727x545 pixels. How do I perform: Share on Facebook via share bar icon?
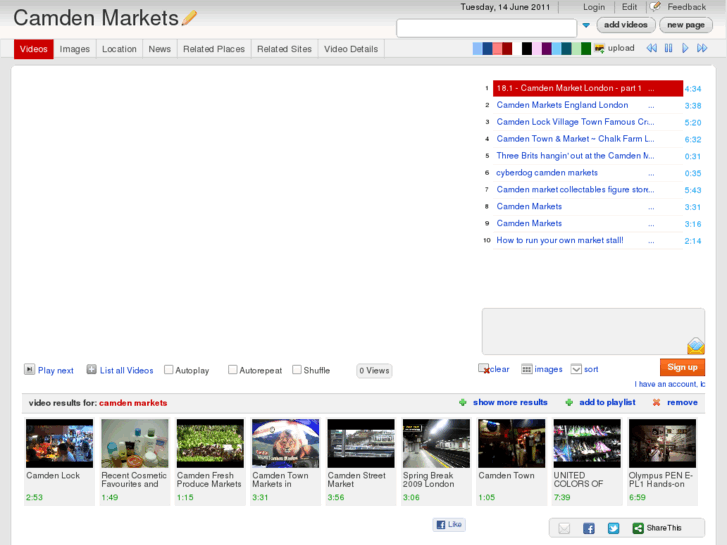tap(589, 528)
